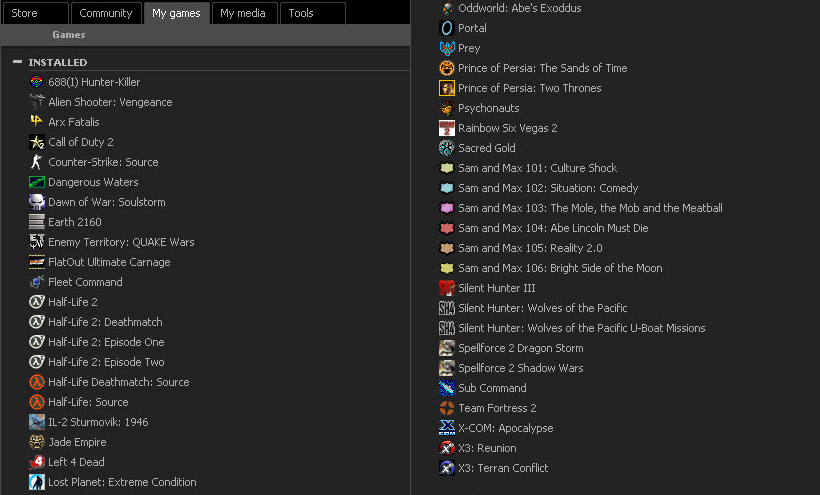Click the Portal game icon
Image resolution: width=820 pixels, height=495 pixels.
[x=447, y=28]
